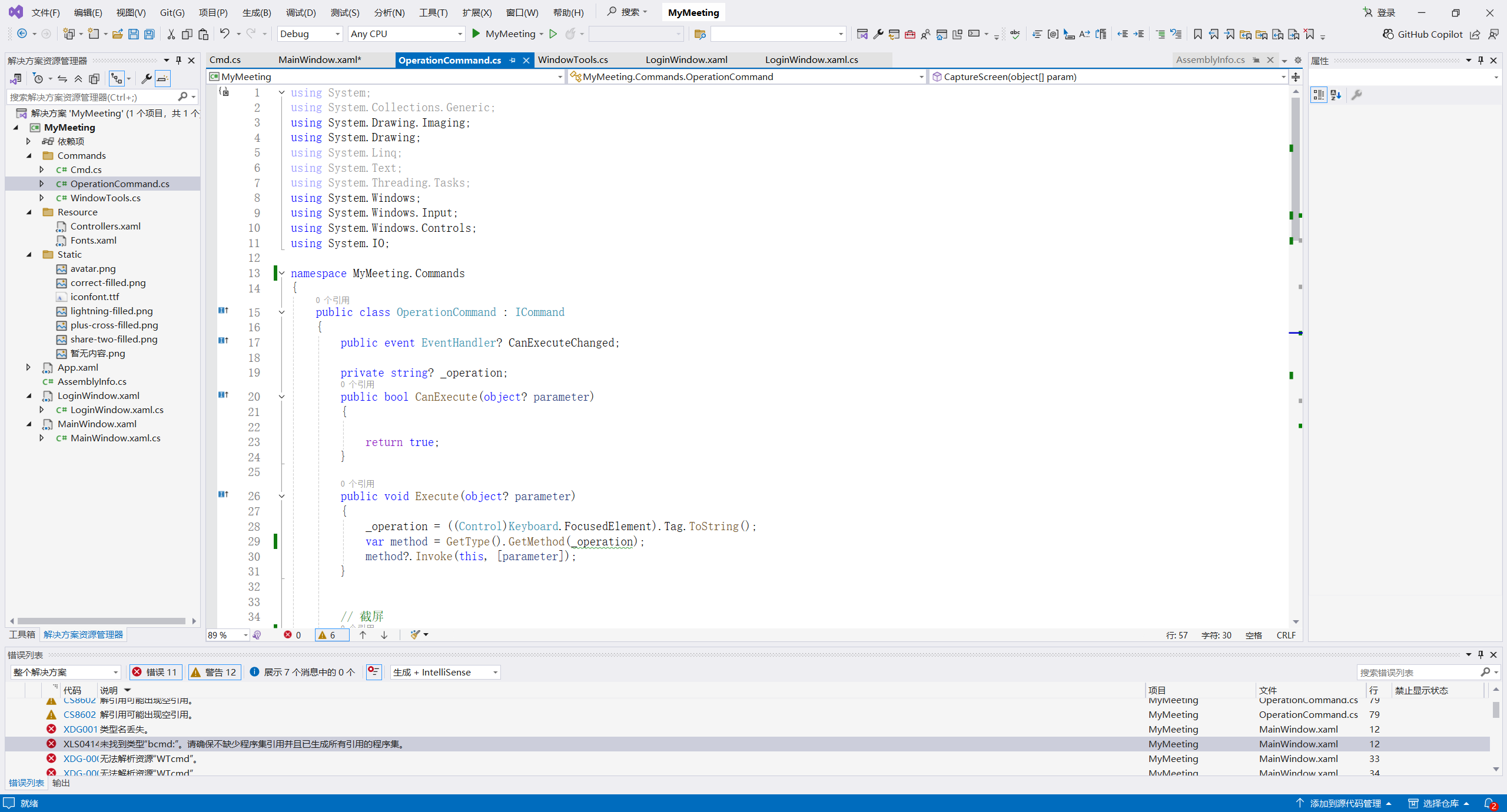Click the 登录 sign-in button
This screenshot has height=812, width=1507.
pyautogui.click(x=1380, y=12)
